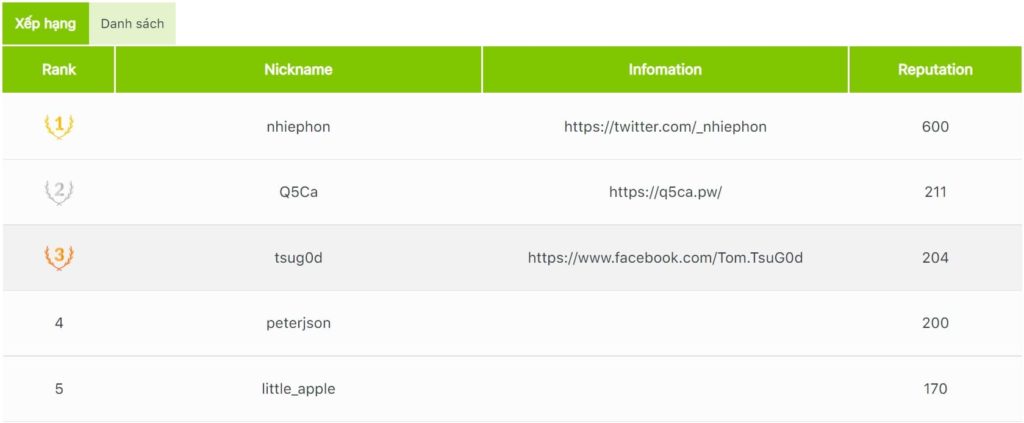Open the Danh sách tab
This screenshot has width=1024, height=423.
pos(132,23)
